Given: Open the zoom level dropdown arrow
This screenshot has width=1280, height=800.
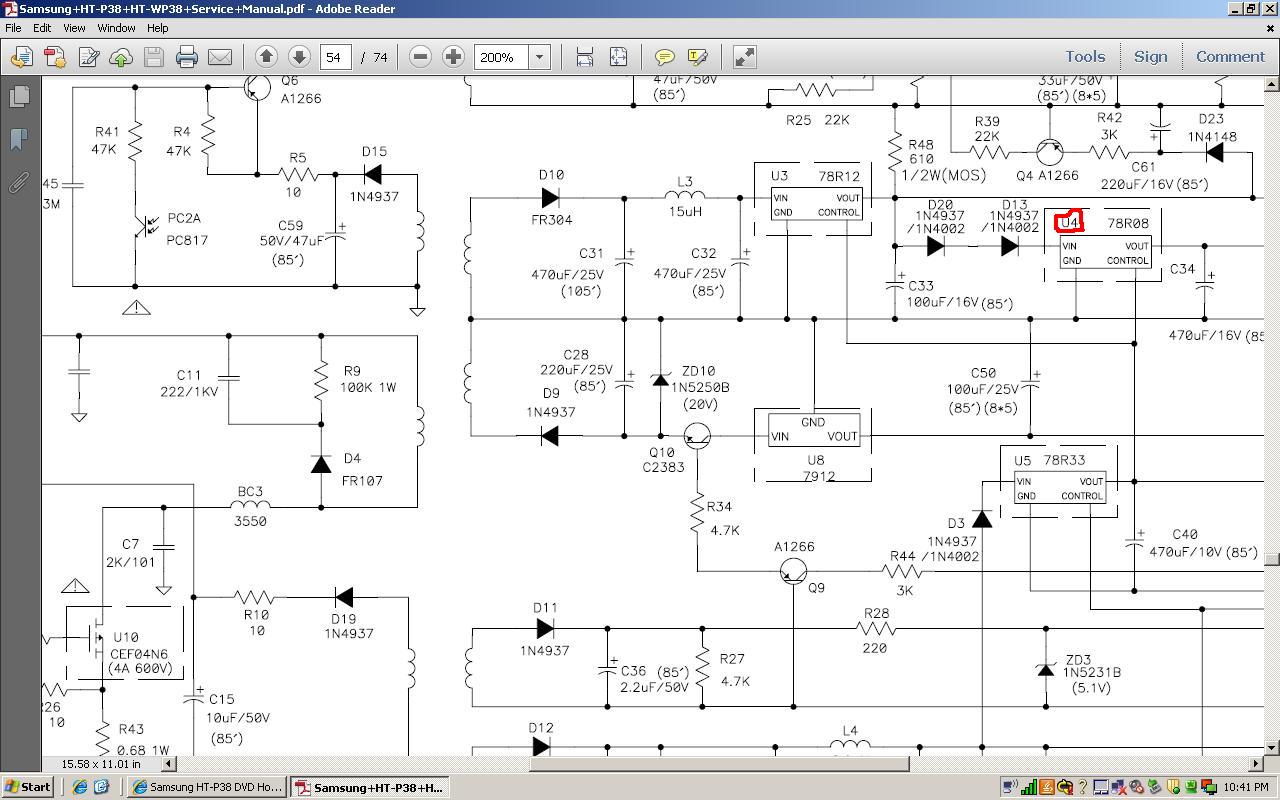Looking at the screenshot, I should coord(539,57).
